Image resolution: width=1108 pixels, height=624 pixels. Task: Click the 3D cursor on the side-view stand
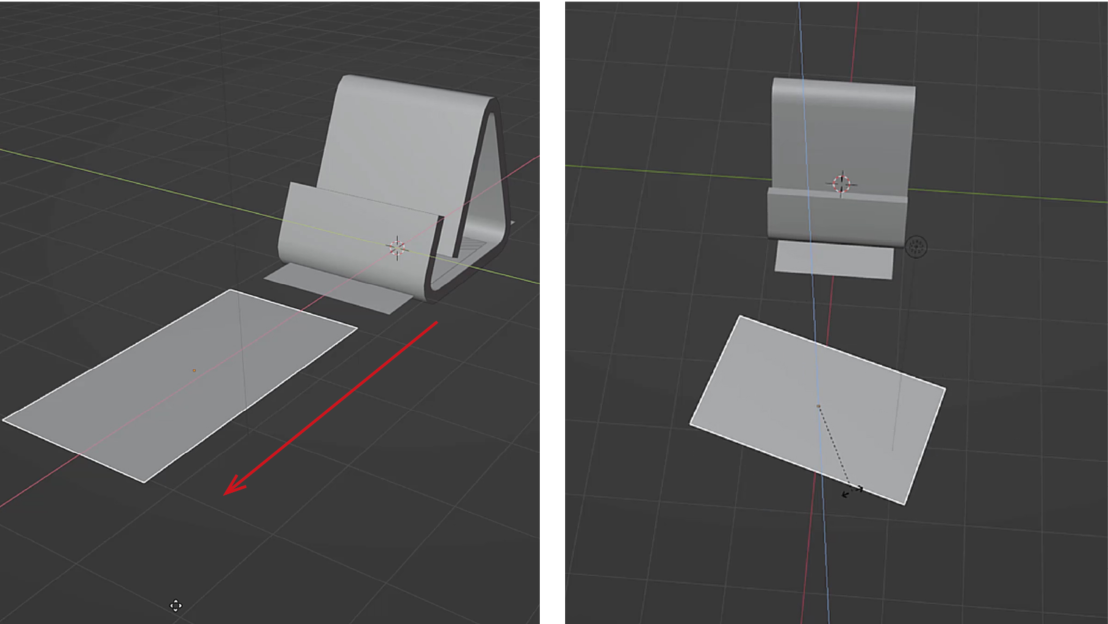[397, 248]
